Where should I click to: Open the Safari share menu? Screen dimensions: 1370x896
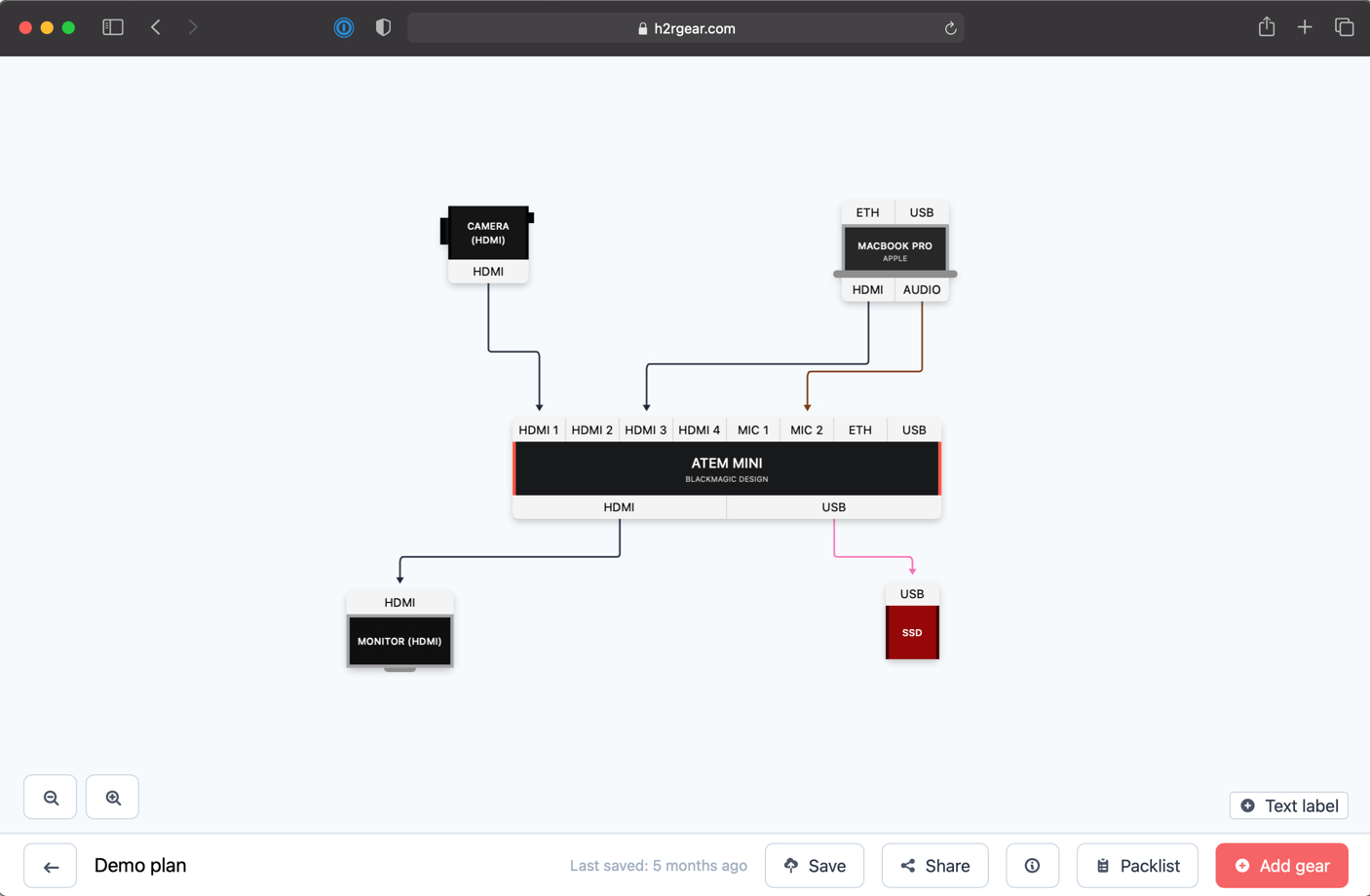[1266, 27]
